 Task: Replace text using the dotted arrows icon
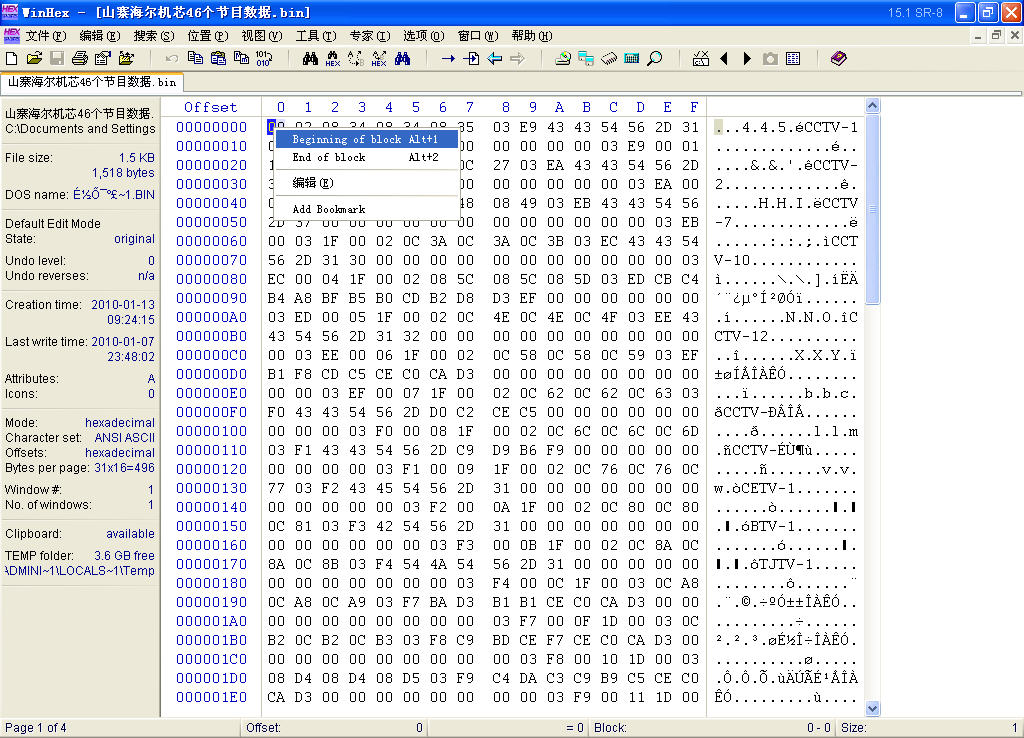pyautogui.click(x=356, y=59)
